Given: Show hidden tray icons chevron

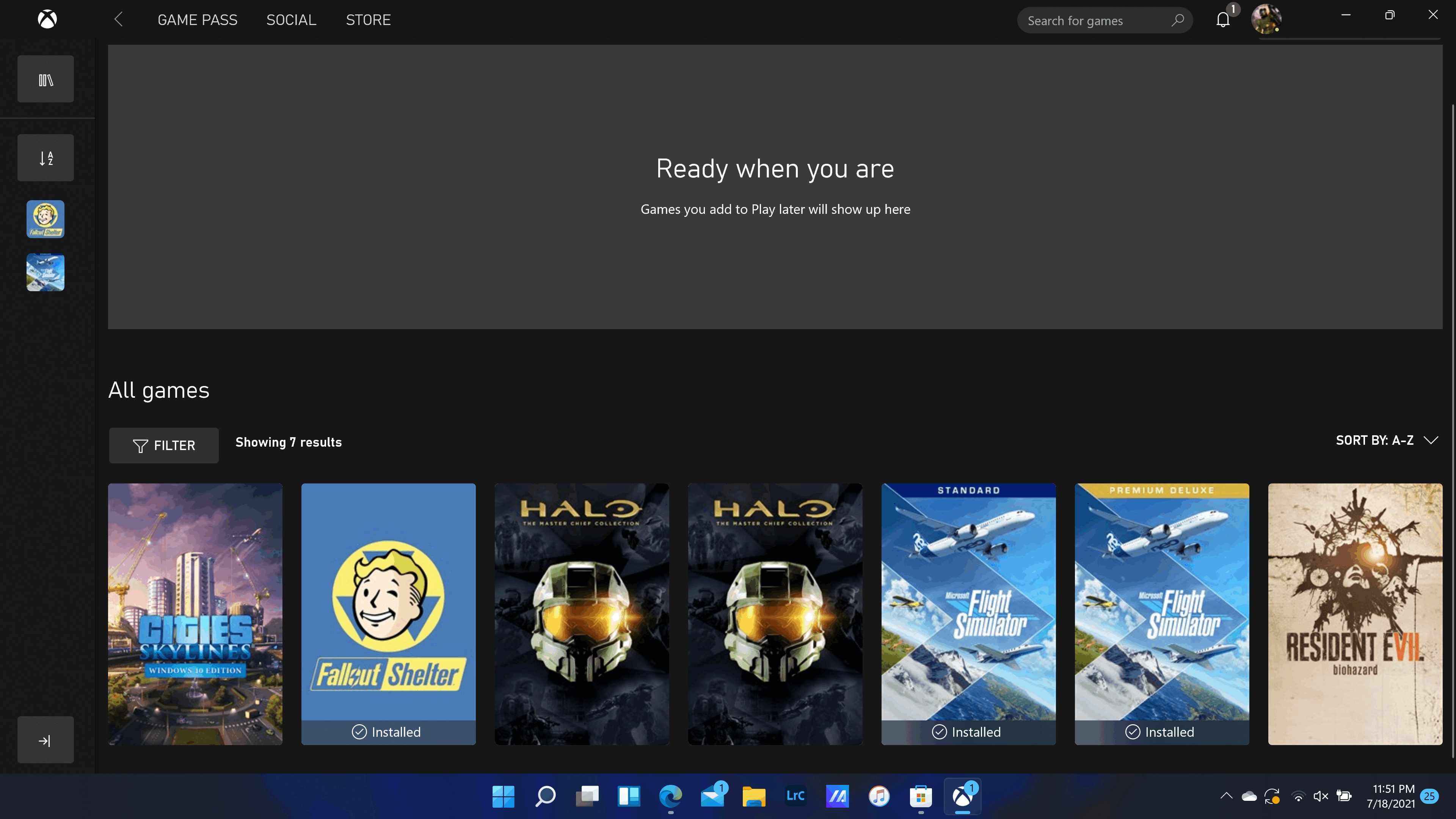Looking at the screenshot, I should pos(1226,796).
